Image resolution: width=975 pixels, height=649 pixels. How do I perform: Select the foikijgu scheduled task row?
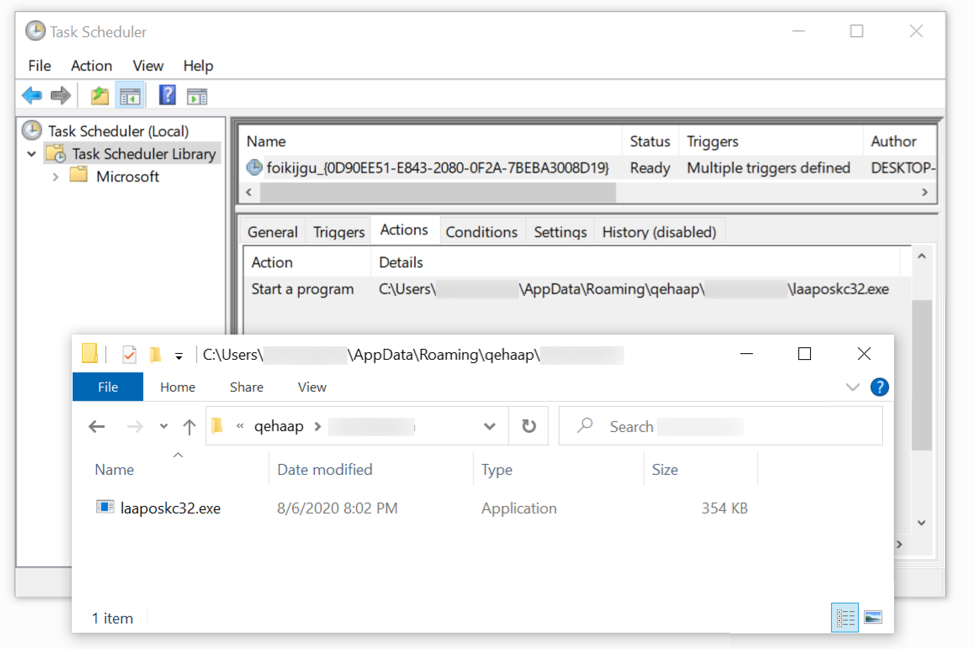tap(588, 168)
